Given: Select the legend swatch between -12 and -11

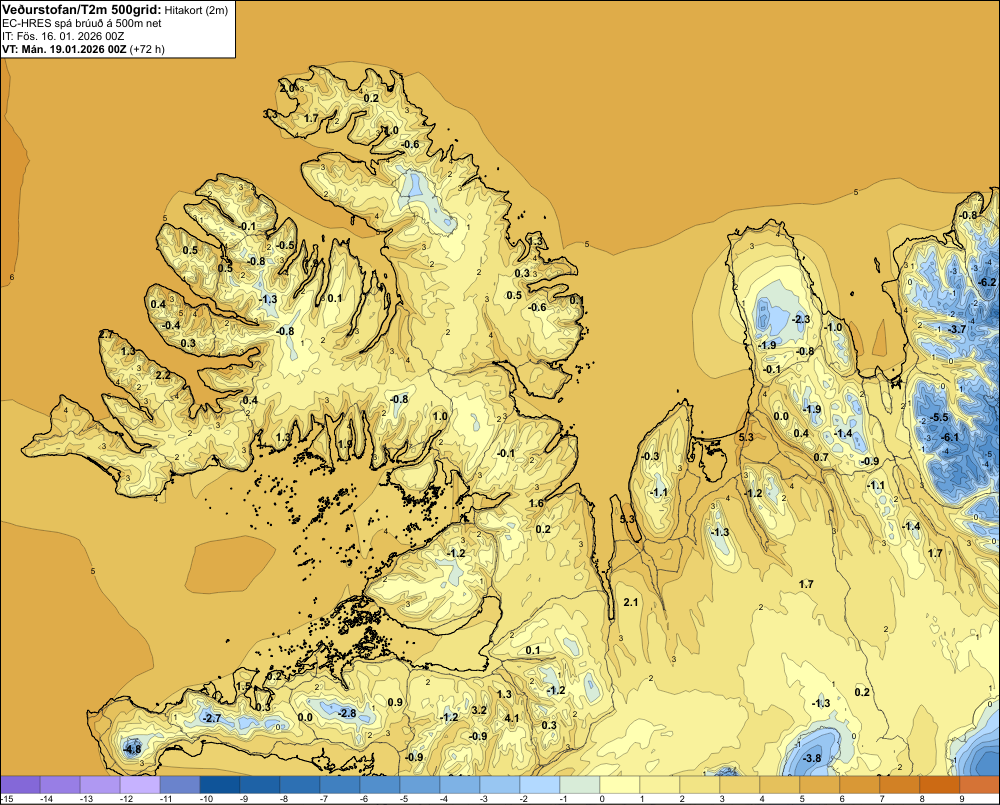Looking at the screenshot, I should tap(140, 784).
